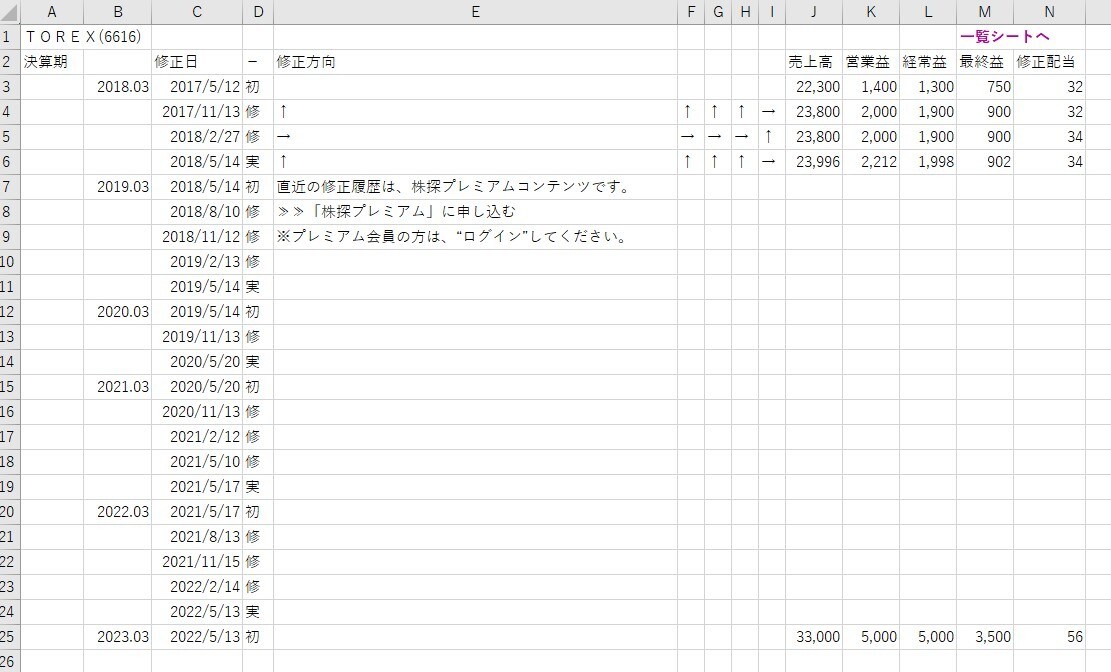Click the 「株探プレミアム」に申し込む text
This screenshot has height=672, width=1111.
(397, 212)
